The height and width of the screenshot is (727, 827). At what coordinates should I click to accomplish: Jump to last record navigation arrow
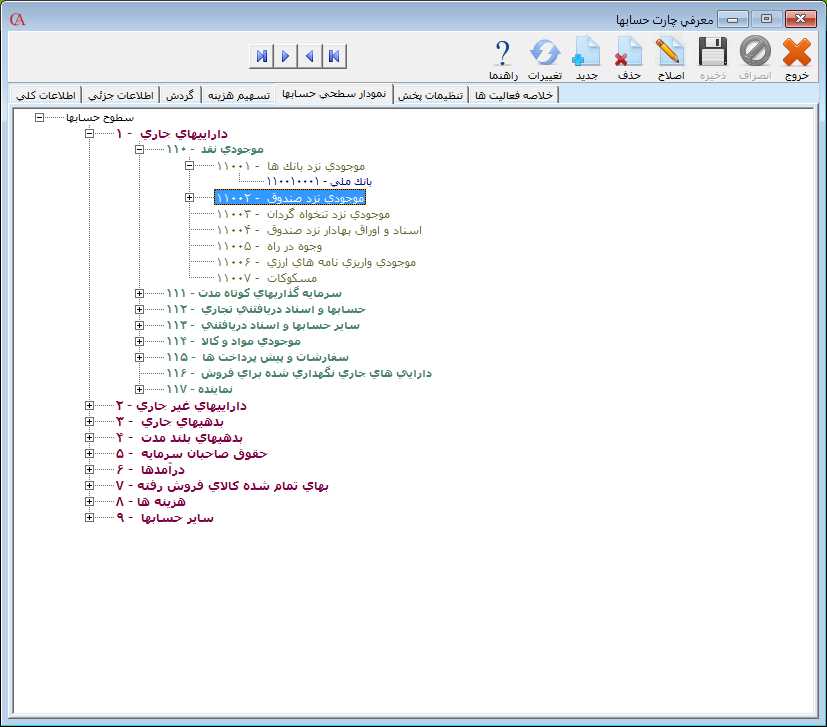click(261, 56)
